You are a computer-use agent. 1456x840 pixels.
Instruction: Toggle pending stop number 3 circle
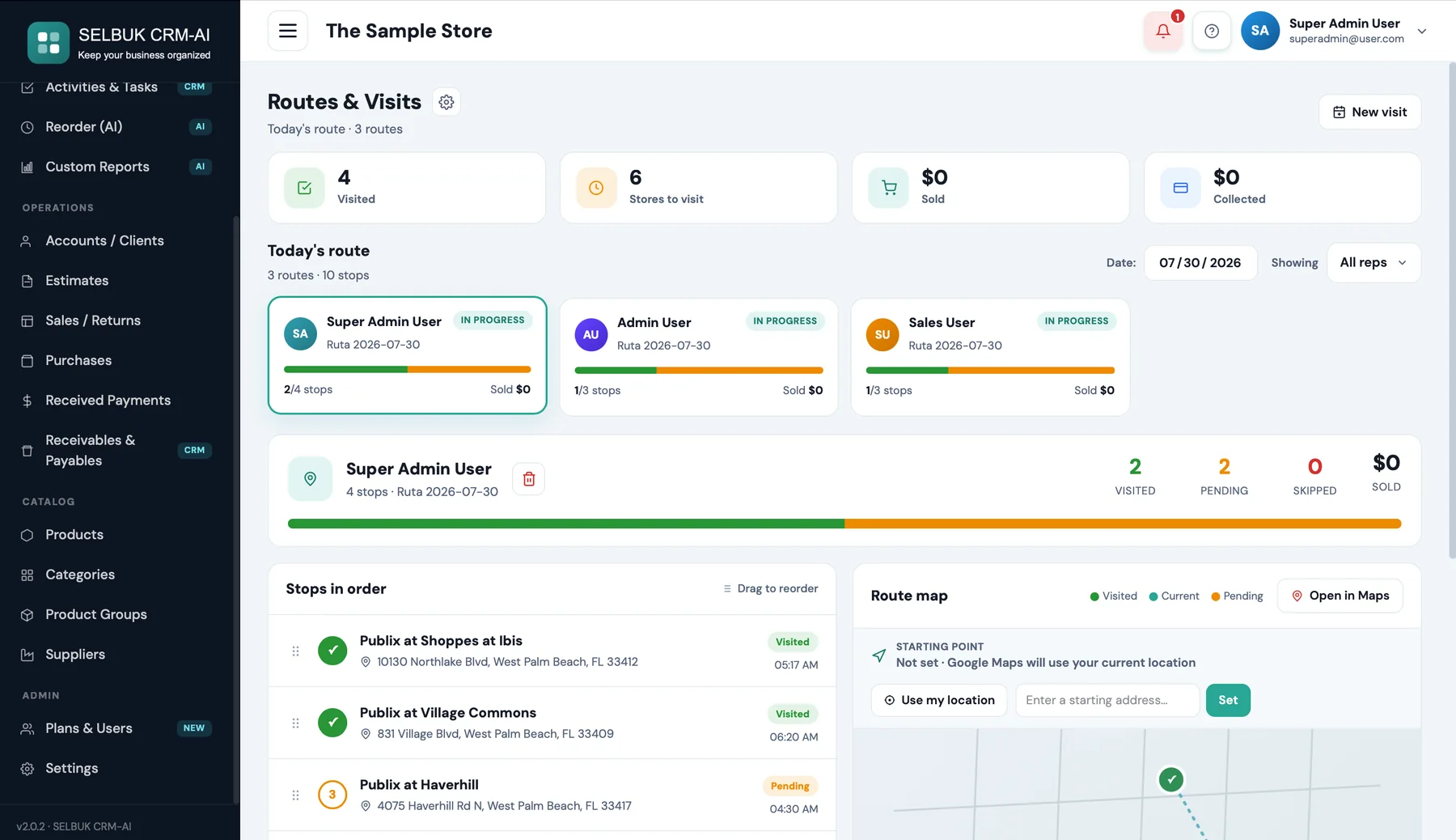point(332,795)
